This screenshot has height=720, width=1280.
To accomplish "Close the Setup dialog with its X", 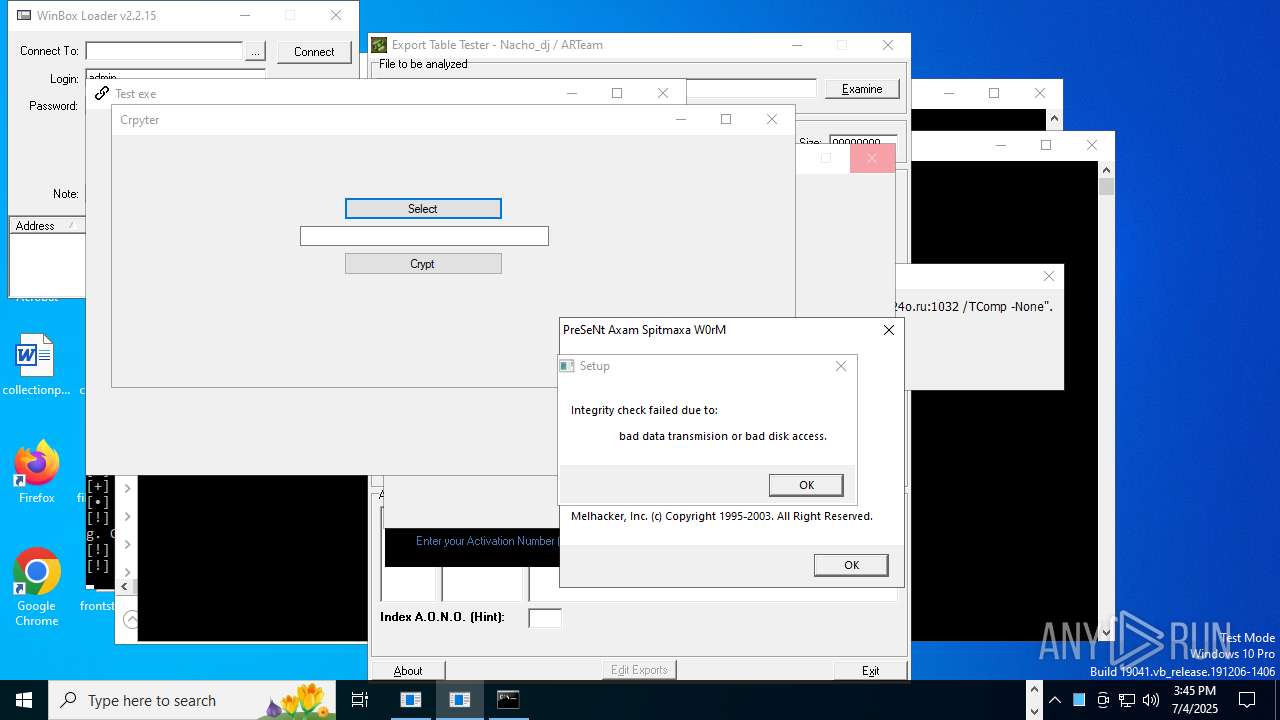I will (841, 366).
